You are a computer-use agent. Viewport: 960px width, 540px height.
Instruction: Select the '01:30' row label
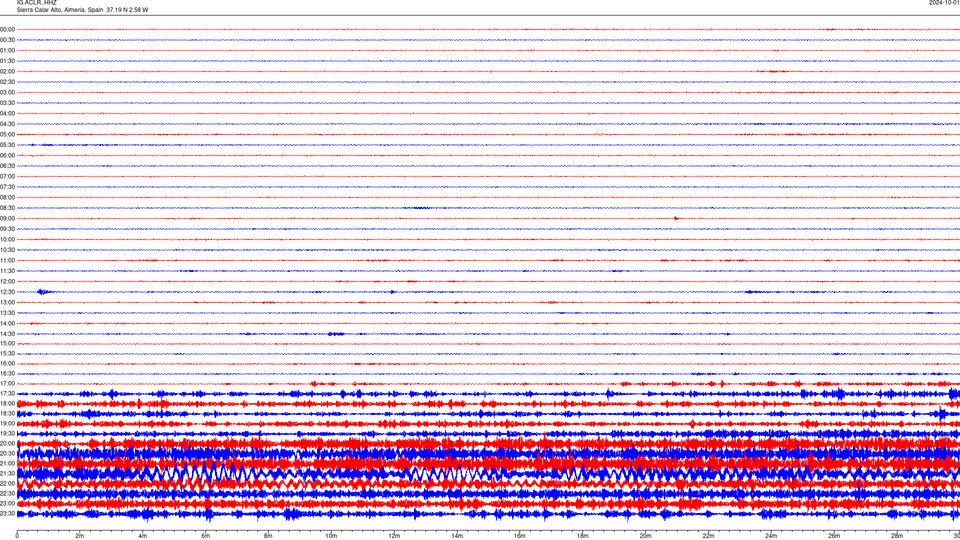[7, 61]
